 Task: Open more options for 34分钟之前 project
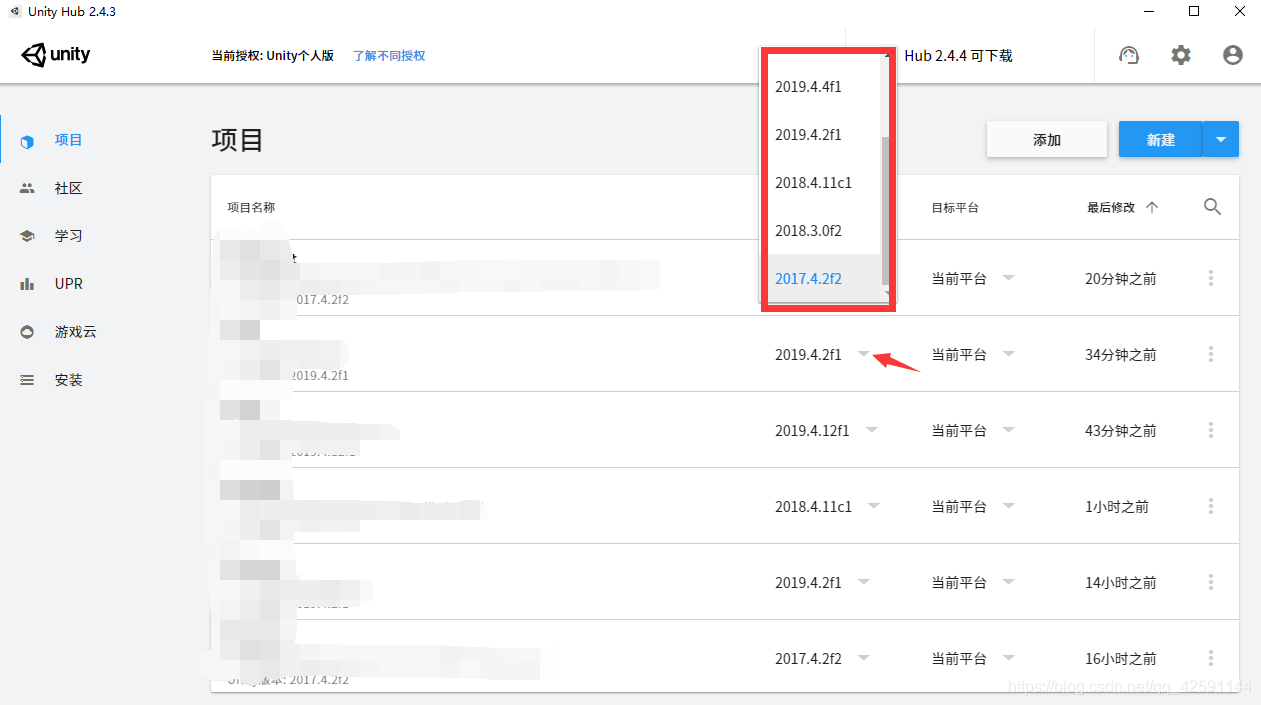point(1211,355)
